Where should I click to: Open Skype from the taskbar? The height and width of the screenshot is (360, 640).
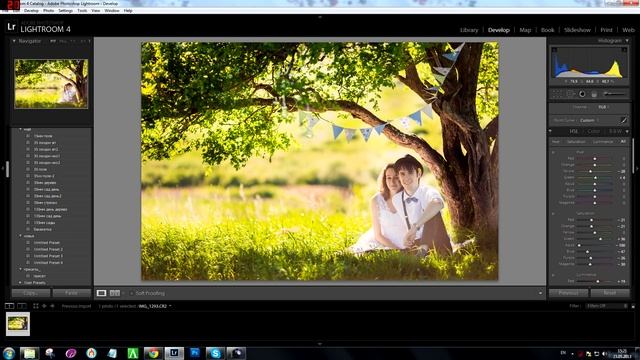[x=215, y=353]
